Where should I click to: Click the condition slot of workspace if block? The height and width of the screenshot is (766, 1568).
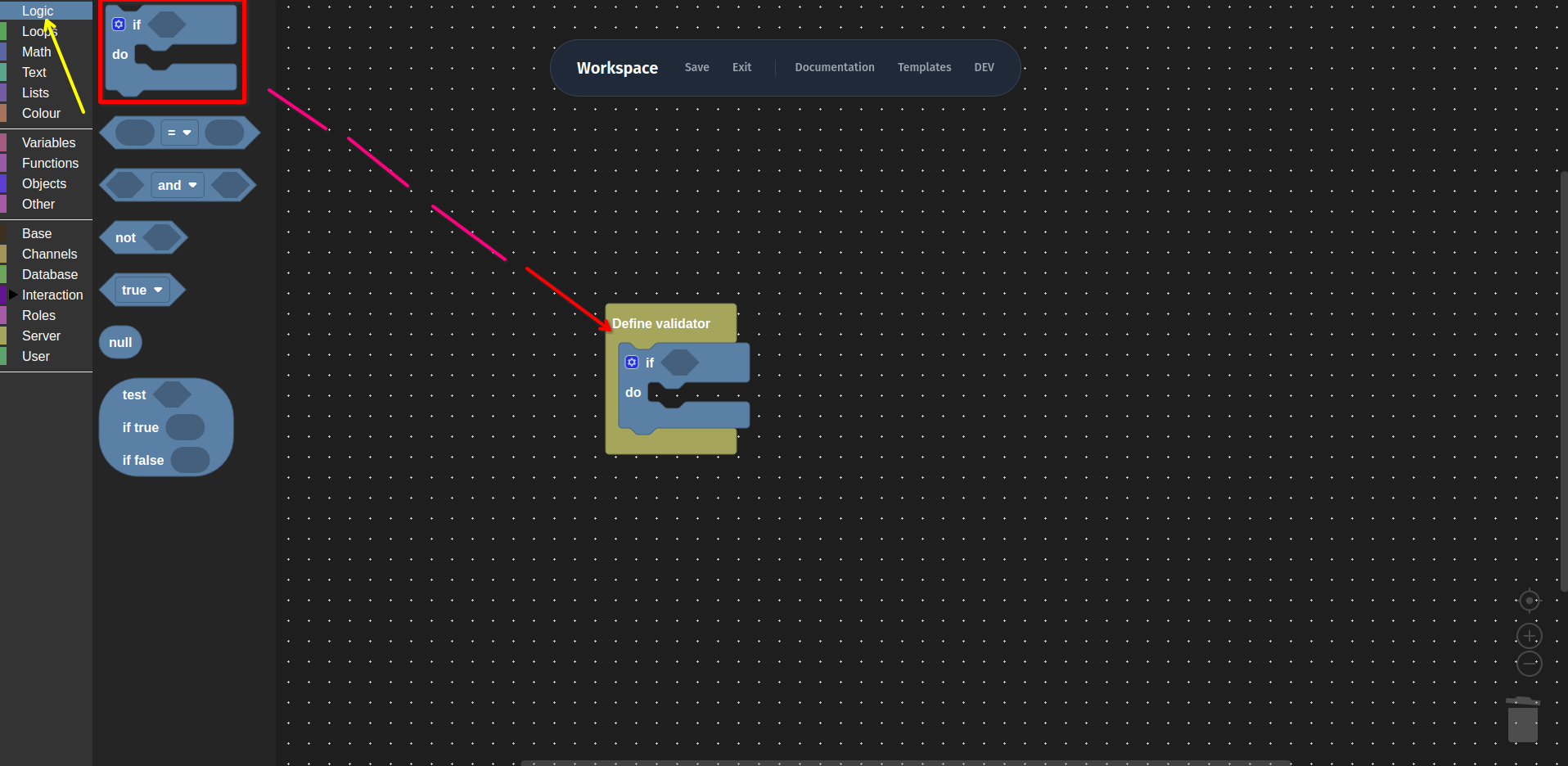pos(679,363)
